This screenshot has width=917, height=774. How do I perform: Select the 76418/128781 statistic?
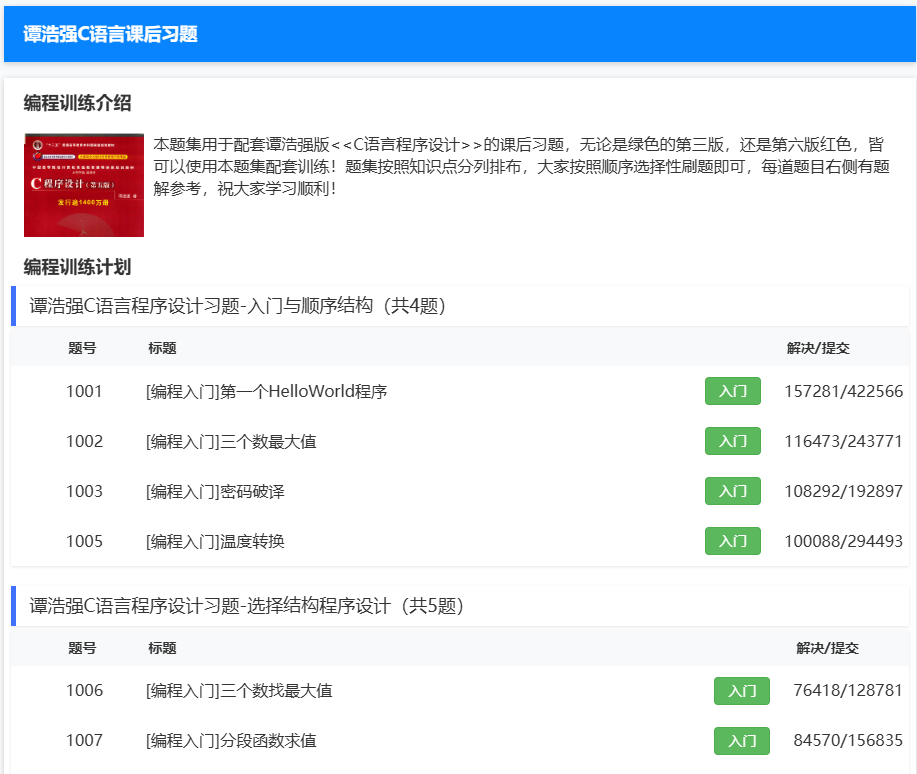point(848,690)
